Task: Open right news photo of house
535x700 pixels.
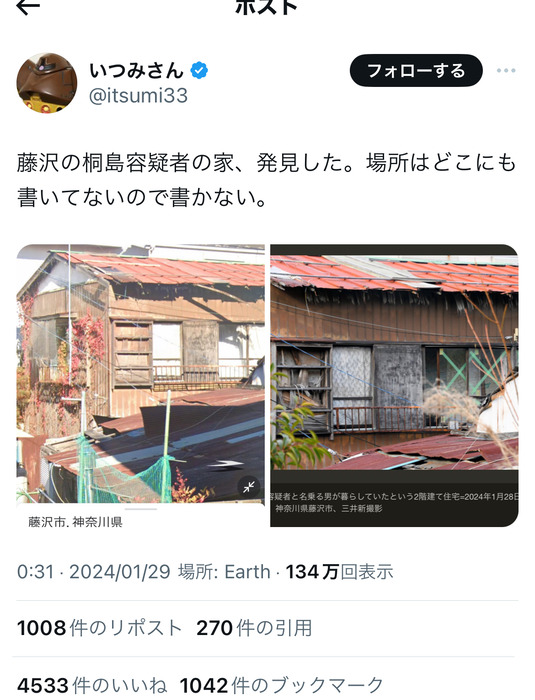Action: (x=394, y=385)
